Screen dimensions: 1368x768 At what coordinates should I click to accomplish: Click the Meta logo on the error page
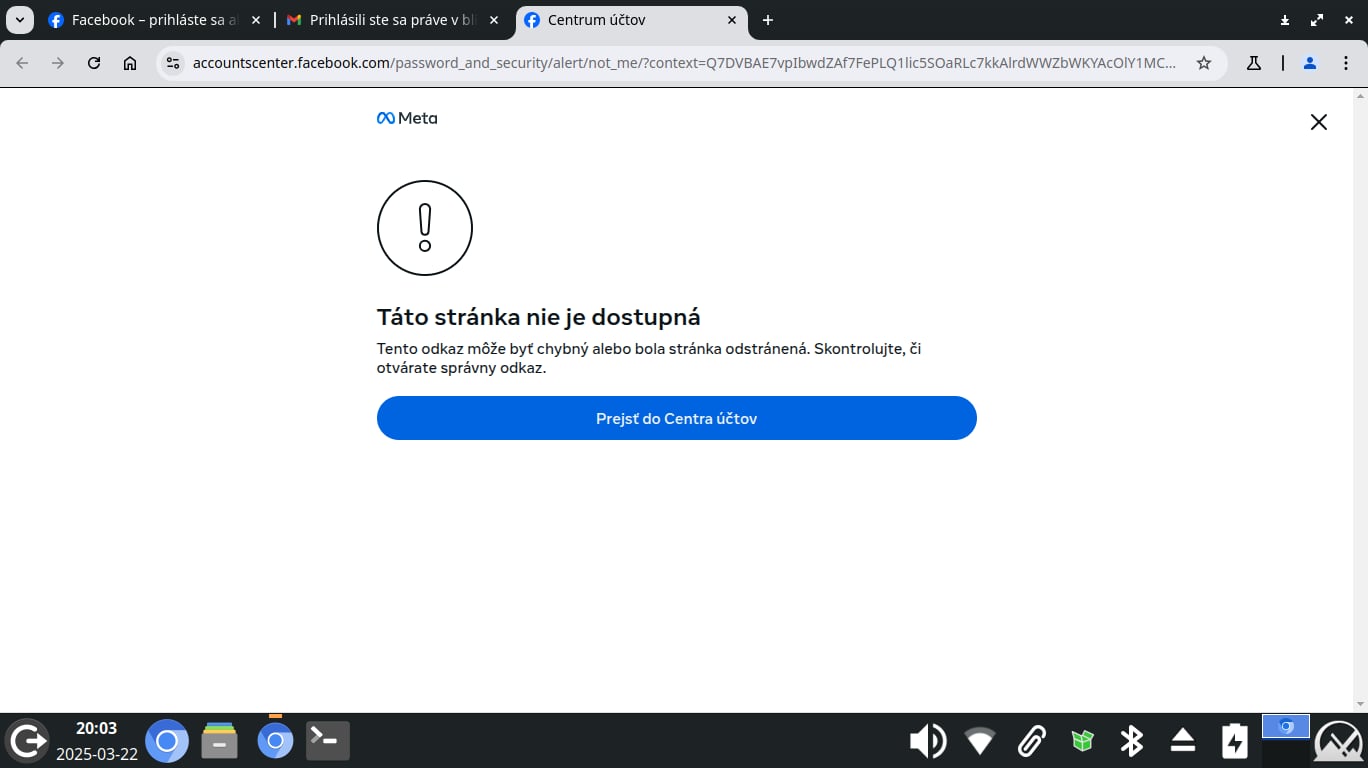pos(406,117)
